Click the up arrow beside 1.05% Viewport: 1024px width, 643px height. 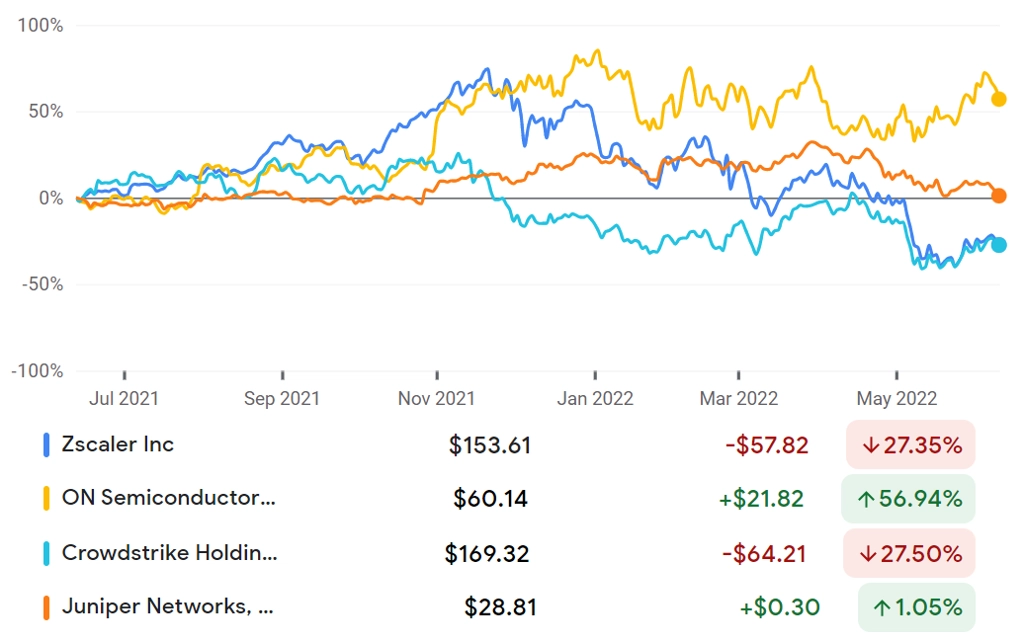click(x=882, y=608)
